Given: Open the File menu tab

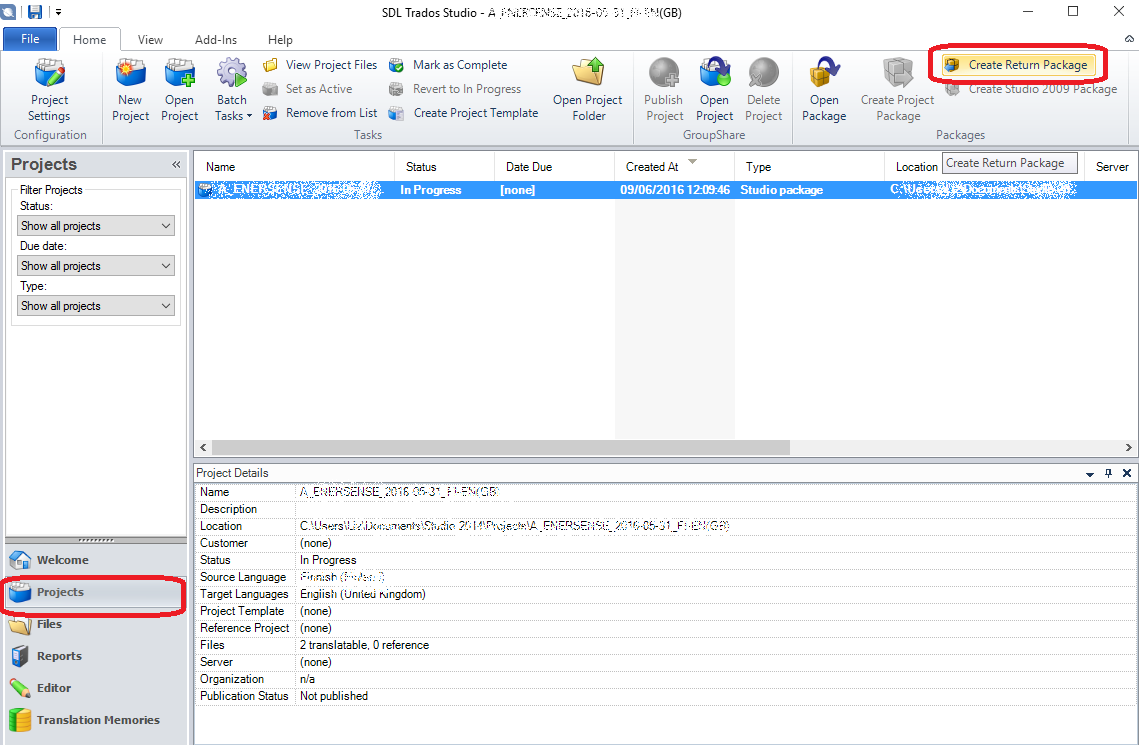Looking at the screenshot, I should coord(30,40).
